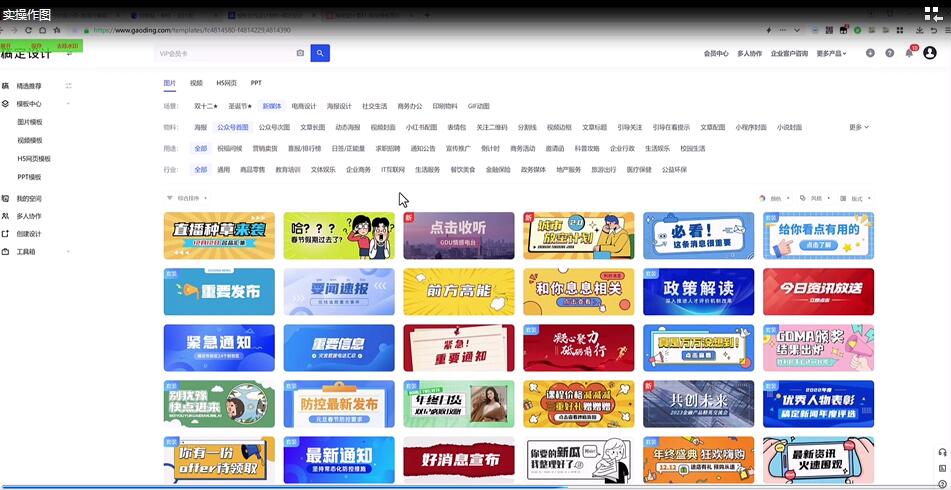951x490 pixels.
Task: Click the headset customer service icon
Action: [x=942, y=452]
